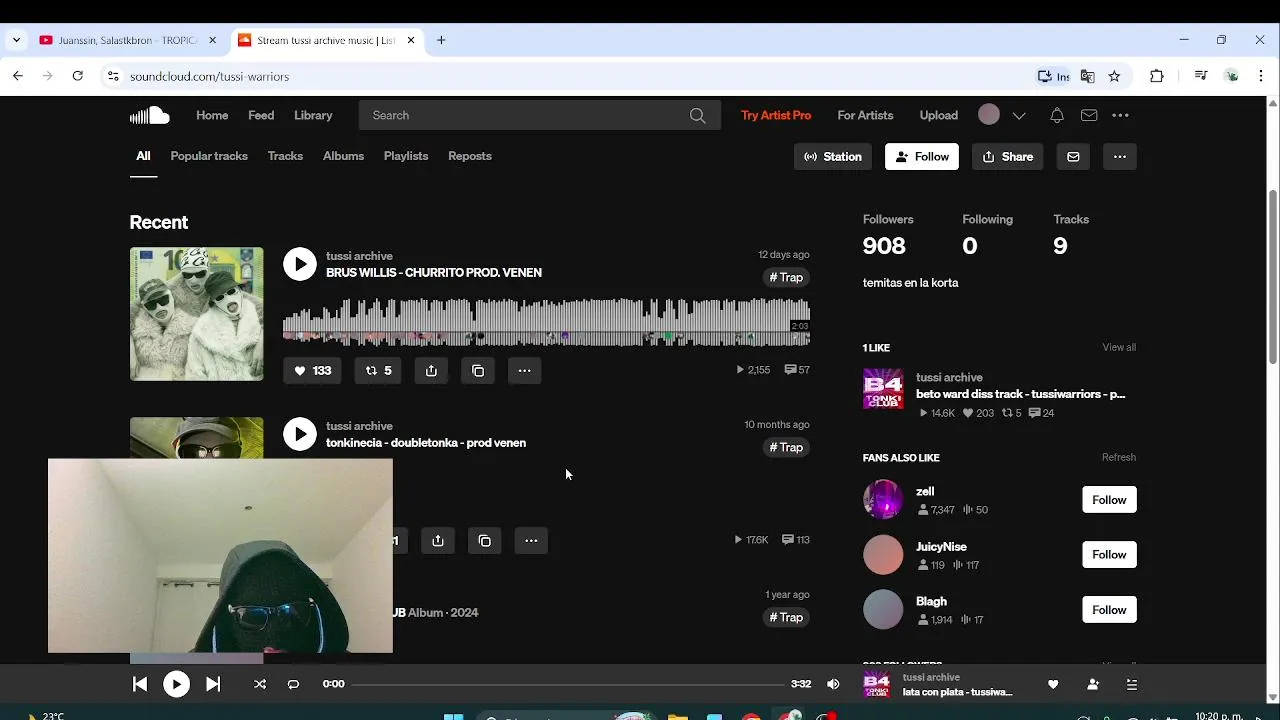Follow artist from the player bar icon

click(1092, 684)
